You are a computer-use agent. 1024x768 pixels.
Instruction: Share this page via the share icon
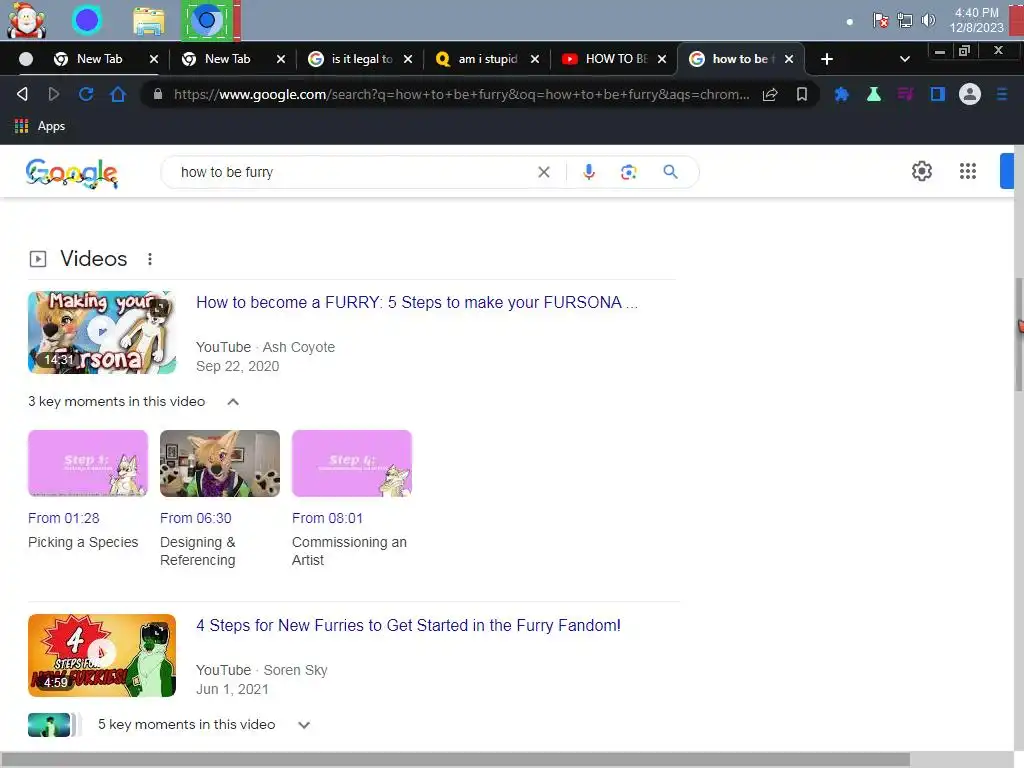click(770, 94)
